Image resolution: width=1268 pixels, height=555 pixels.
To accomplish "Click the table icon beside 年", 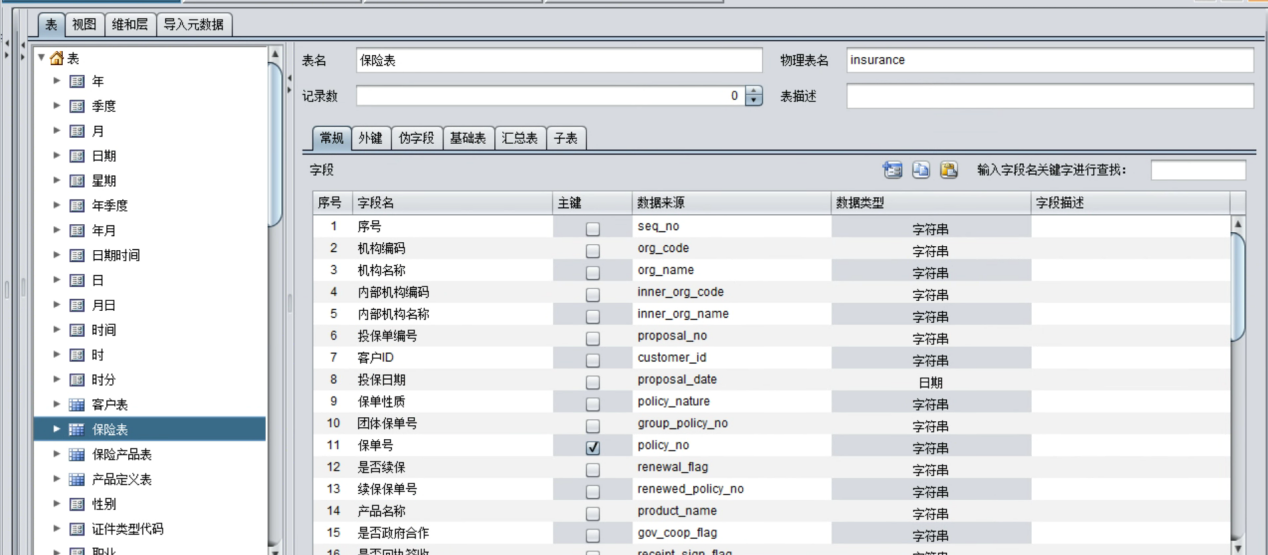I will 77,81.
